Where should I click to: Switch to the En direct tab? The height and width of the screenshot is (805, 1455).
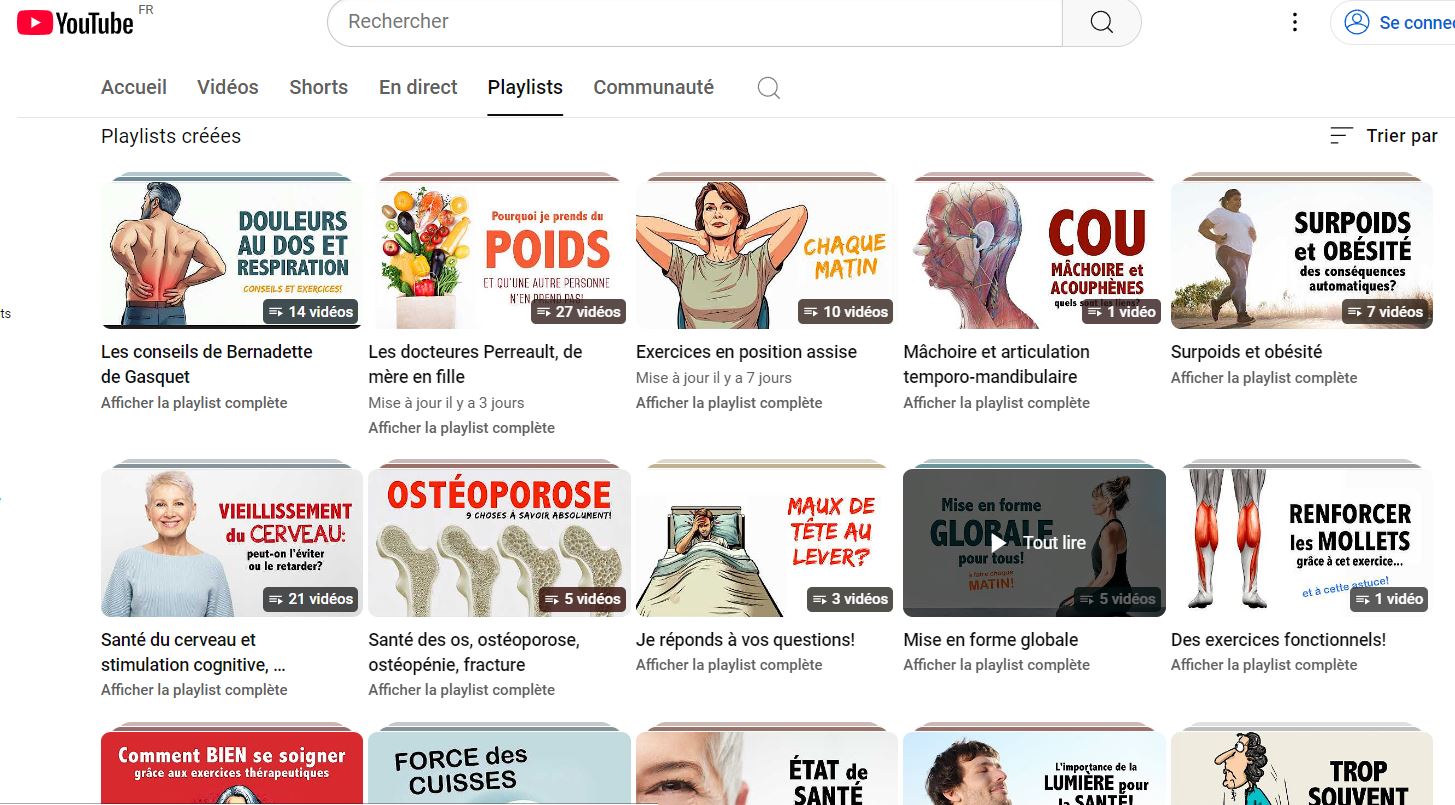[418, 87]
